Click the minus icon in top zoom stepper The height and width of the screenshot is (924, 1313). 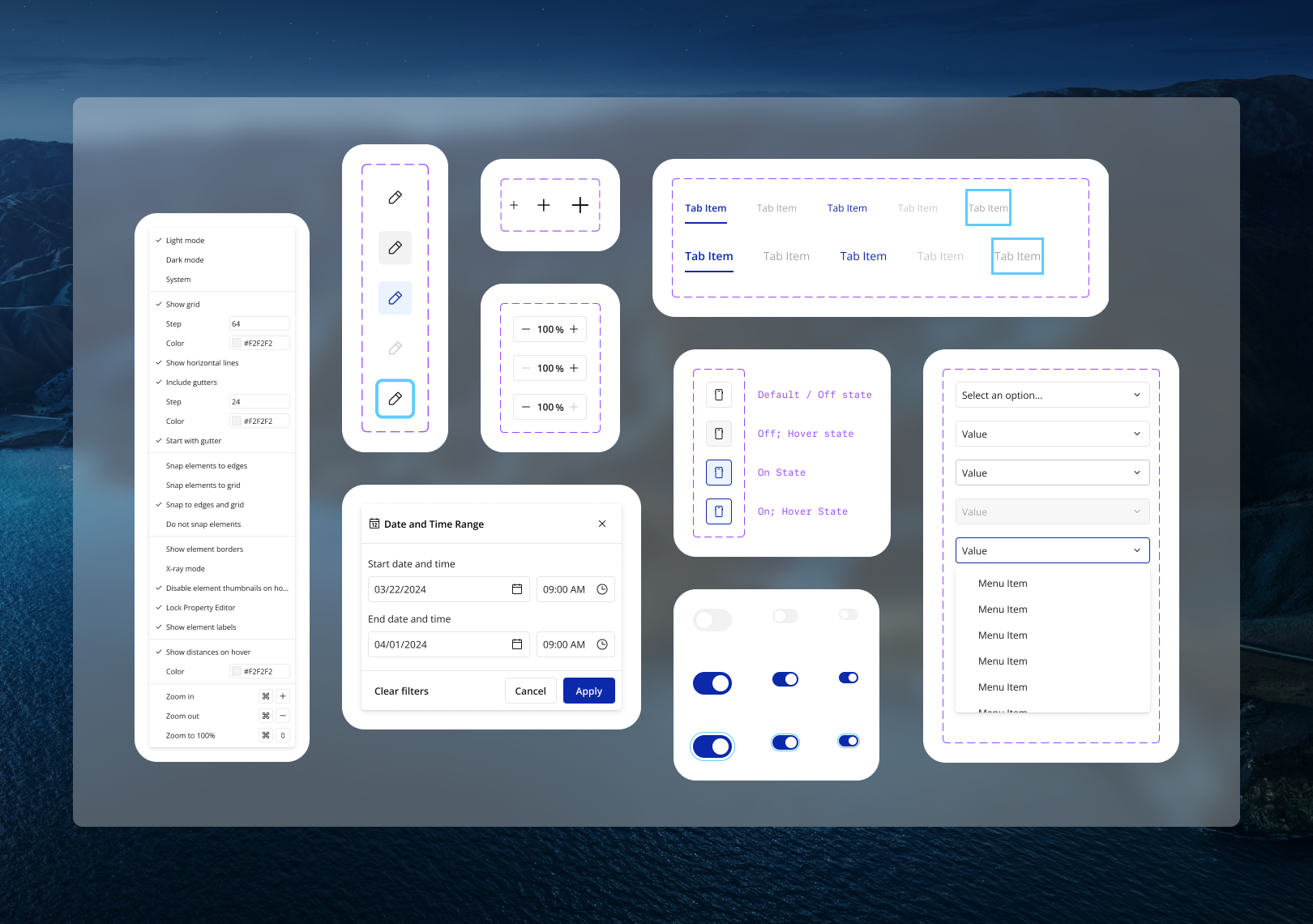coord(526,329)
